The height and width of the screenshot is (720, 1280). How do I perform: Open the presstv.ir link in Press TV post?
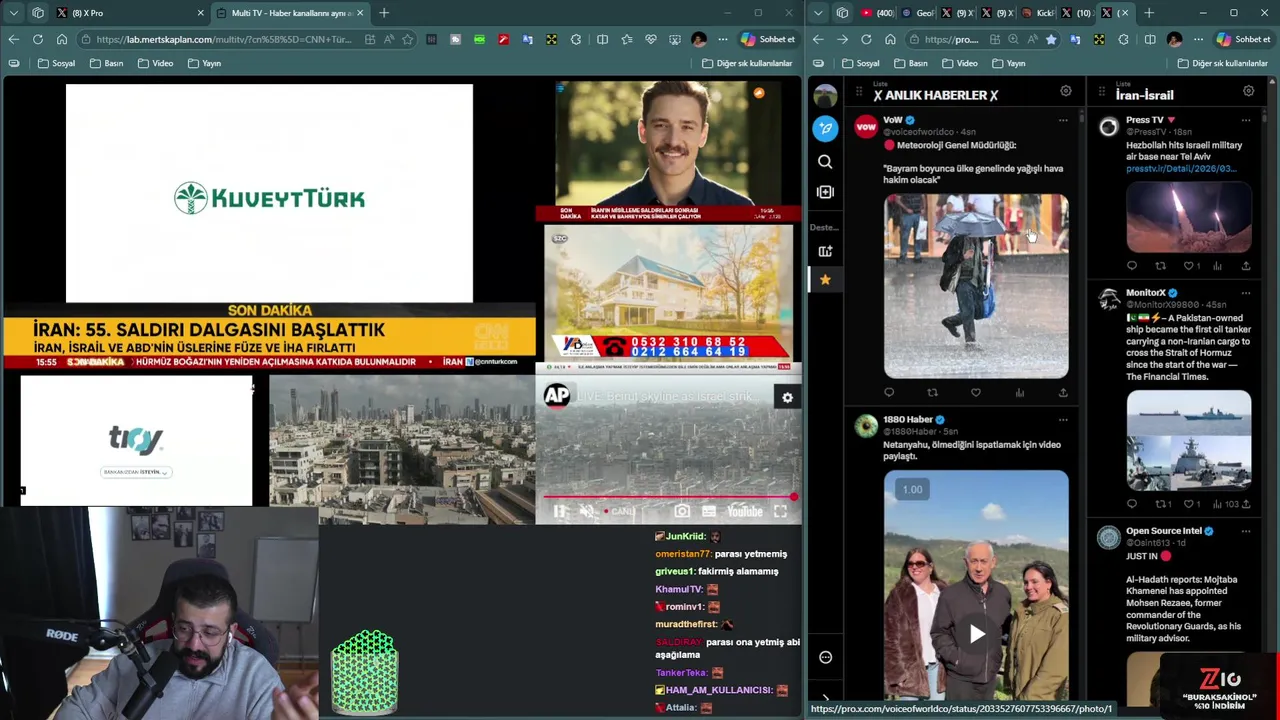[1180, 169]
